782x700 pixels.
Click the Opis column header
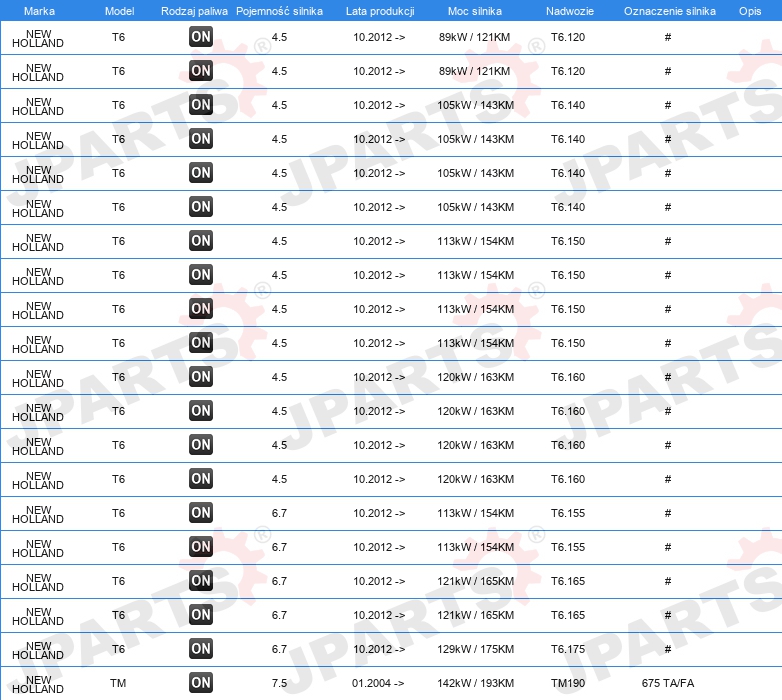[x=750, y=11]
